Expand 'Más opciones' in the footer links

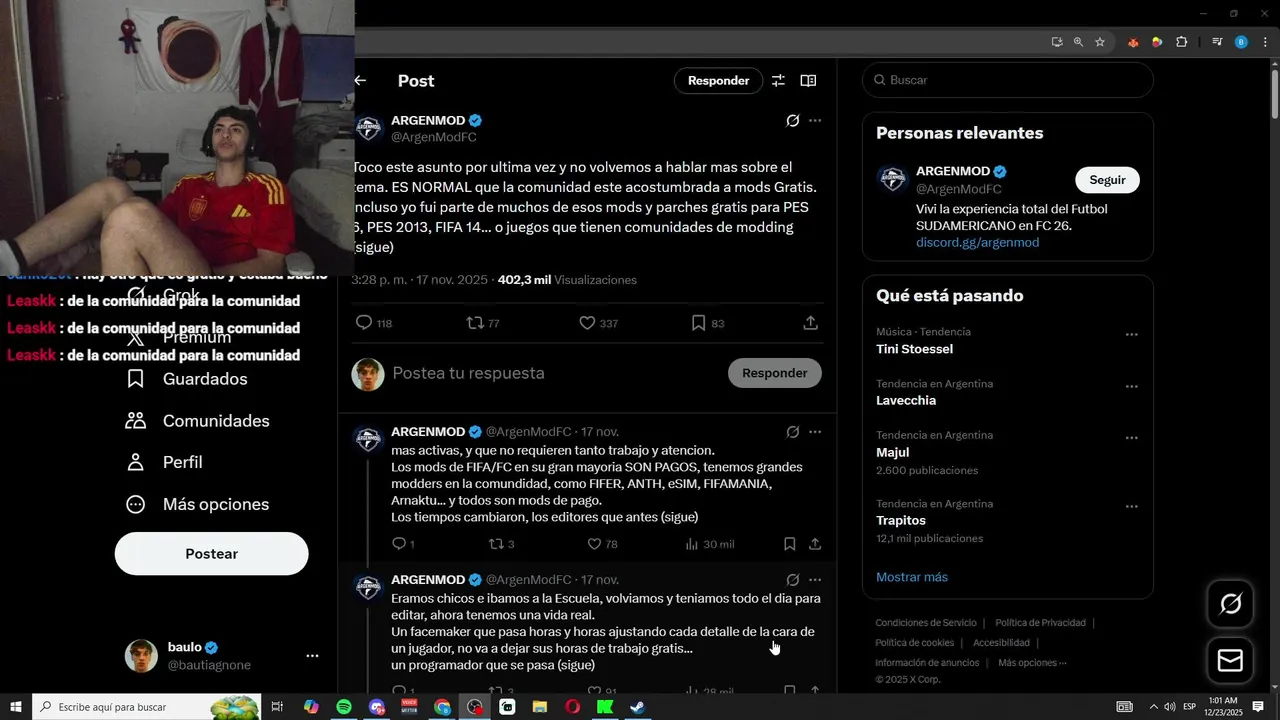click(x=1032, y=663)
